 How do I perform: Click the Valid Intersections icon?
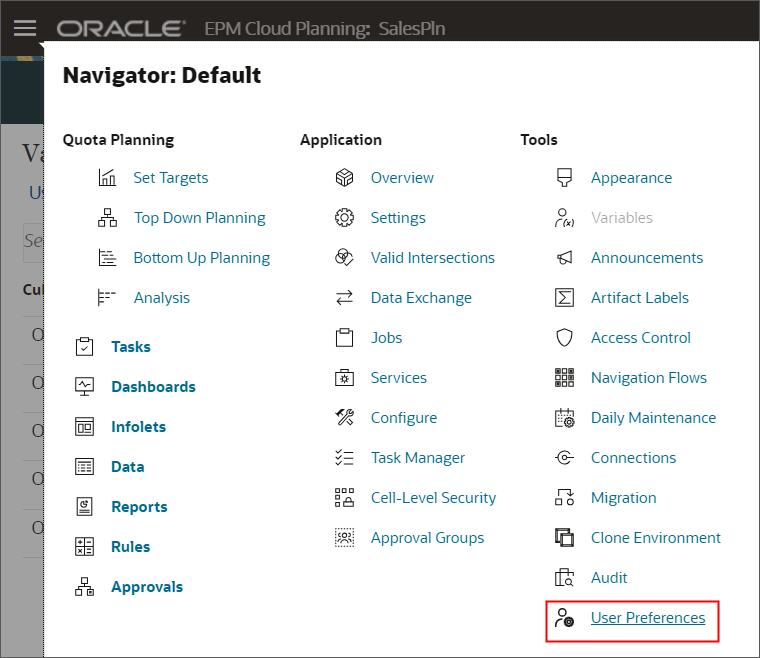click(345, 258)
